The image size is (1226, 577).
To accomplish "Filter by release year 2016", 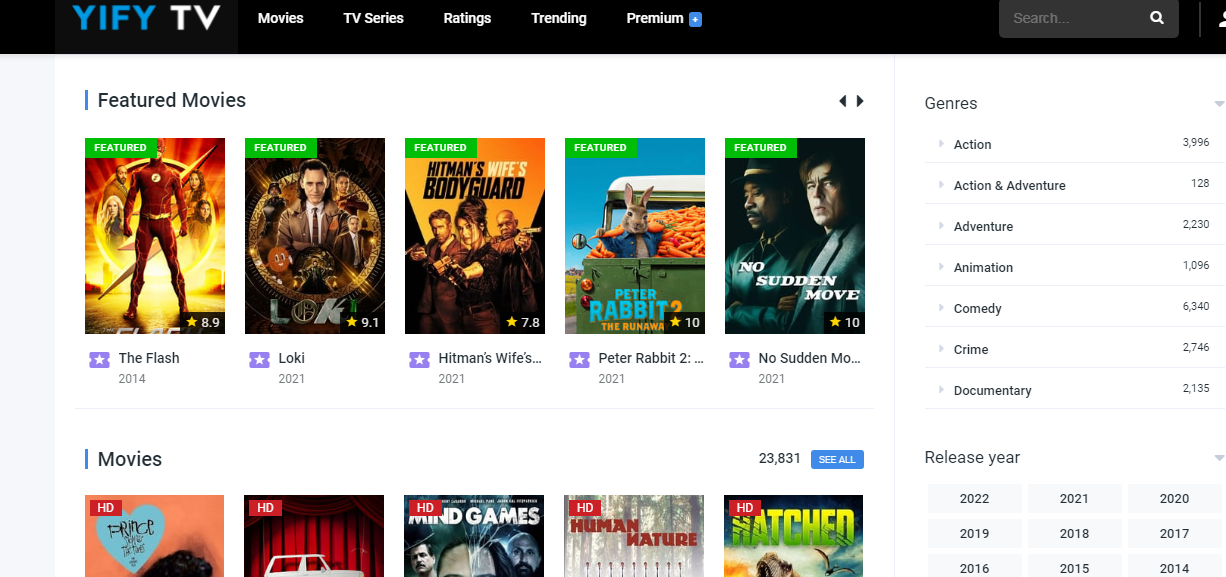I will 974,568.
